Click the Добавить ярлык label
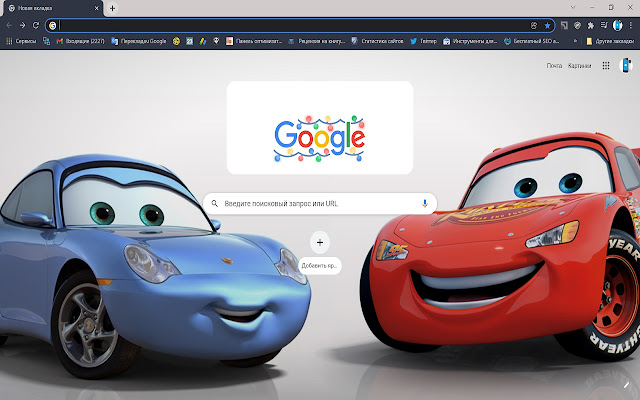Viewport: 640px width, 400px height. [320, 266]
